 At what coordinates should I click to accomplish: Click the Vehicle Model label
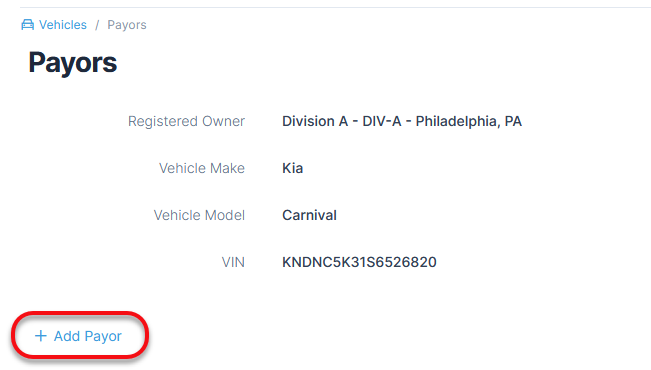point(199,215)
